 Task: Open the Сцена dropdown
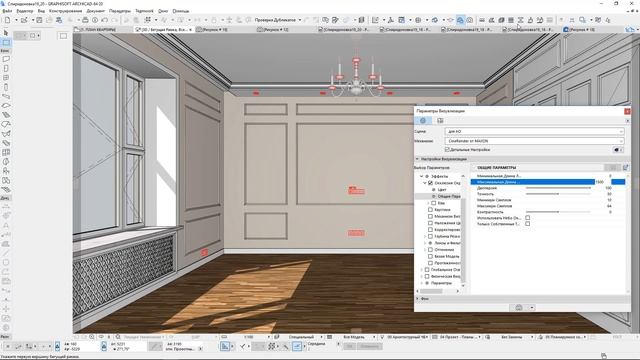[x=534, y=131]
